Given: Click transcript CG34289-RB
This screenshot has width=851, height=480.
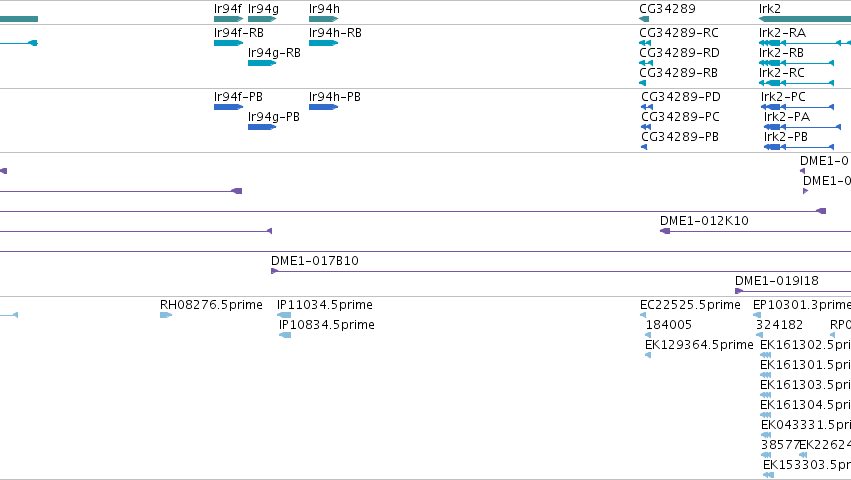Looking at the screenshot, I should point(643,83).
